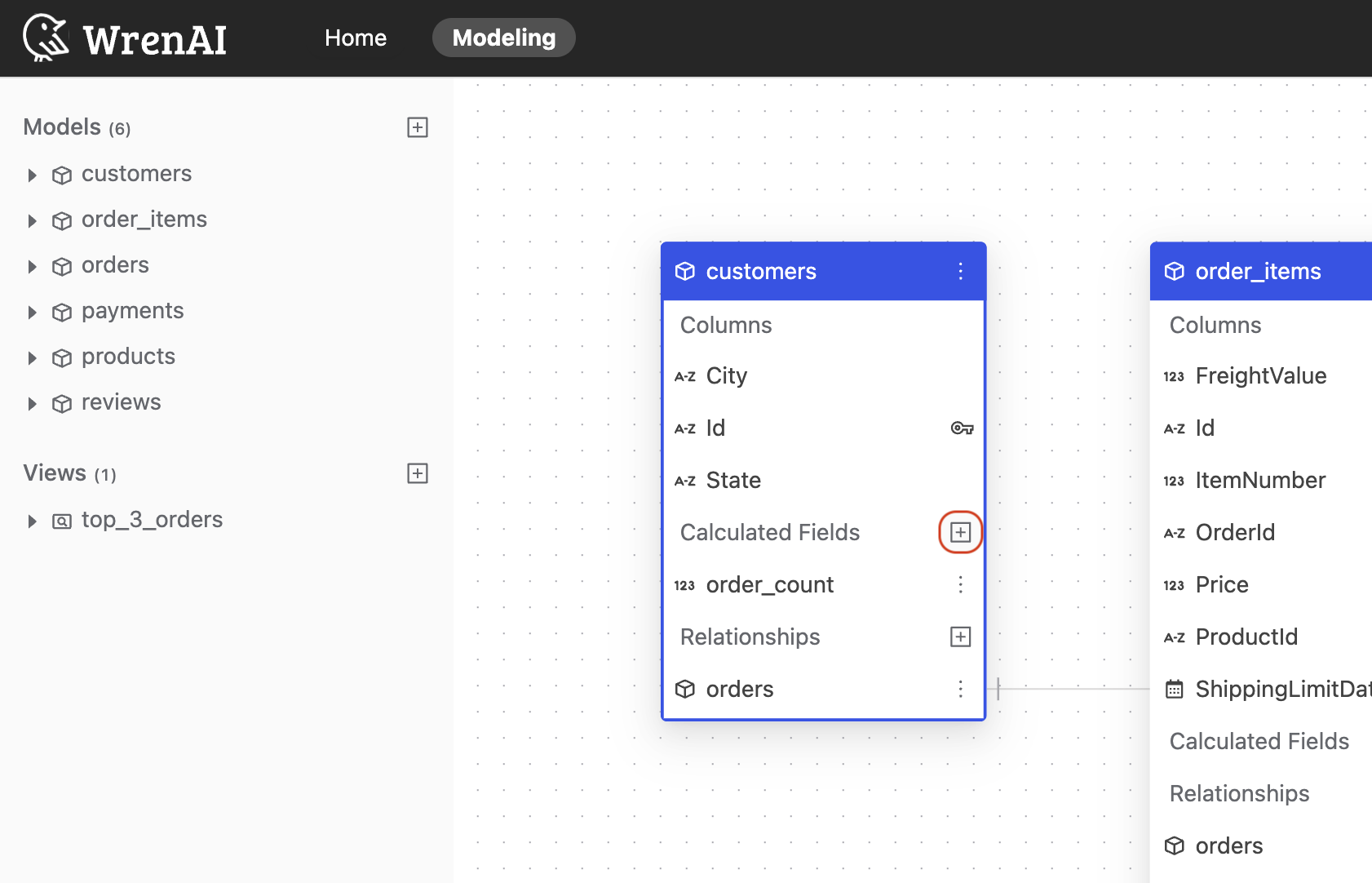Expand the reviews model tree arrow
This screenshot has height=883, width=1372.
tap(32, 403)
